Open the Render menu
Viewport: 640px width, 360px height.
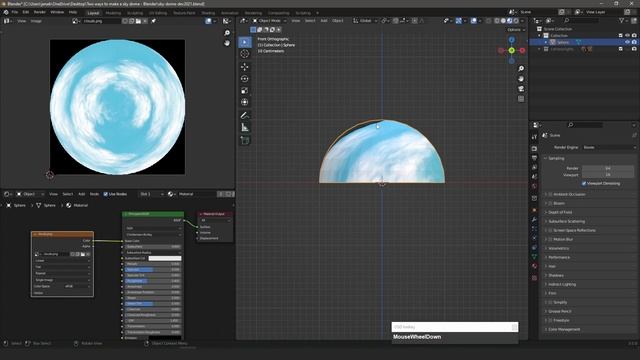pyautogui.click(x=40, y=12)
